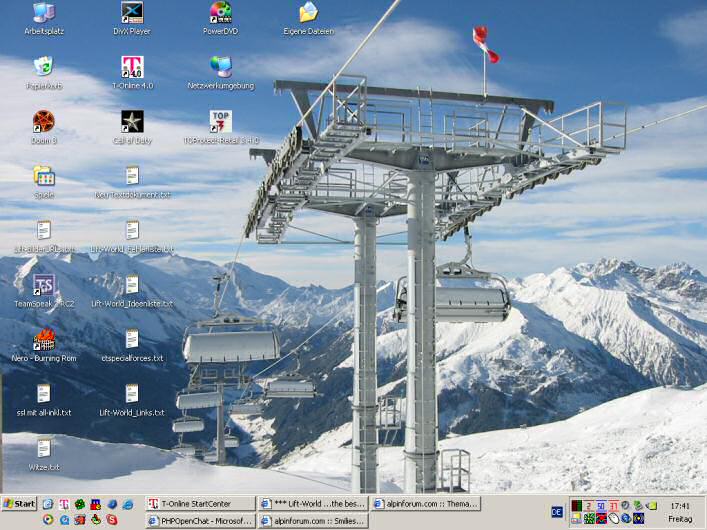
Task: Click the system clock showing 17:41
Action: pos(680,506)
